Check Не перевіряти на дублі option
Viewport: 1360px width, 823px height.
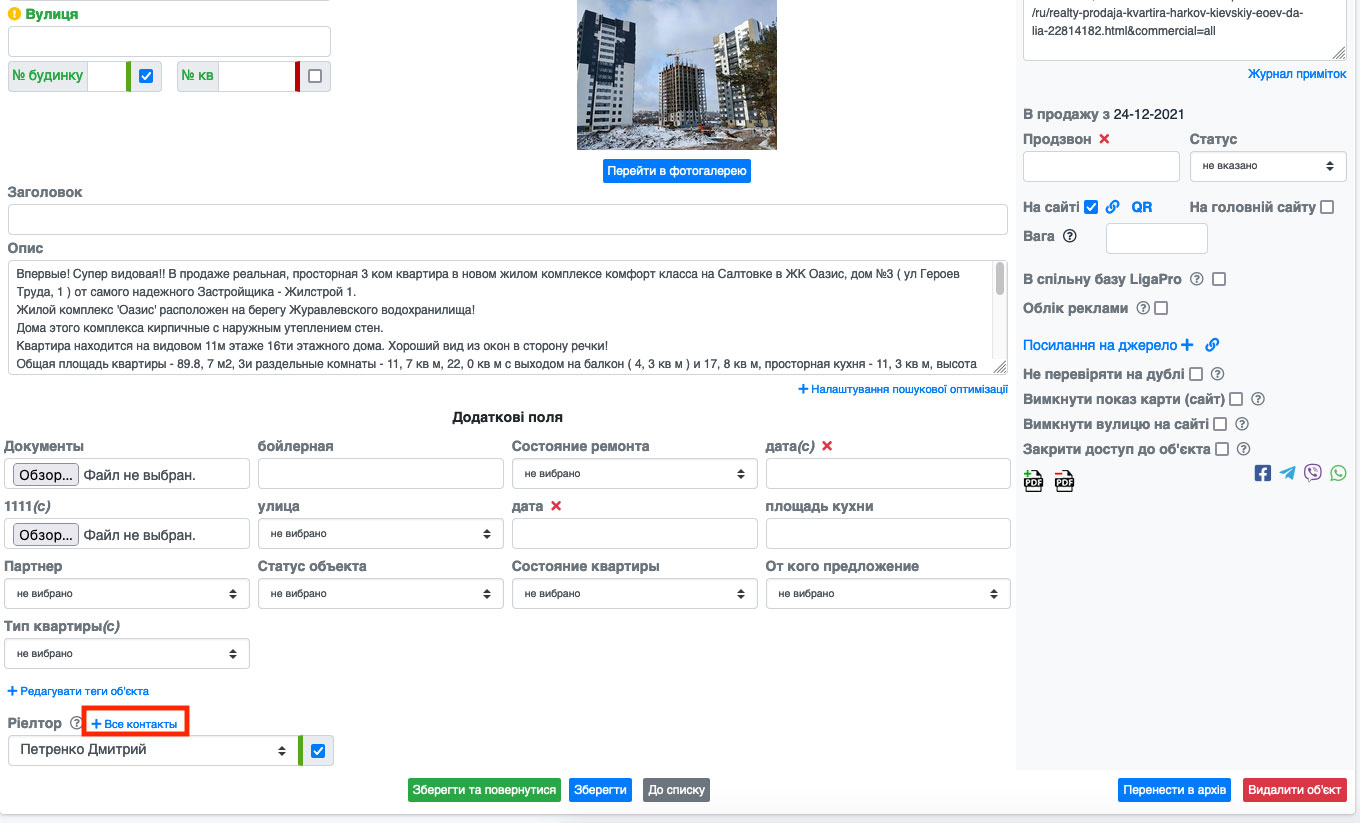(x=1195, y=374)
